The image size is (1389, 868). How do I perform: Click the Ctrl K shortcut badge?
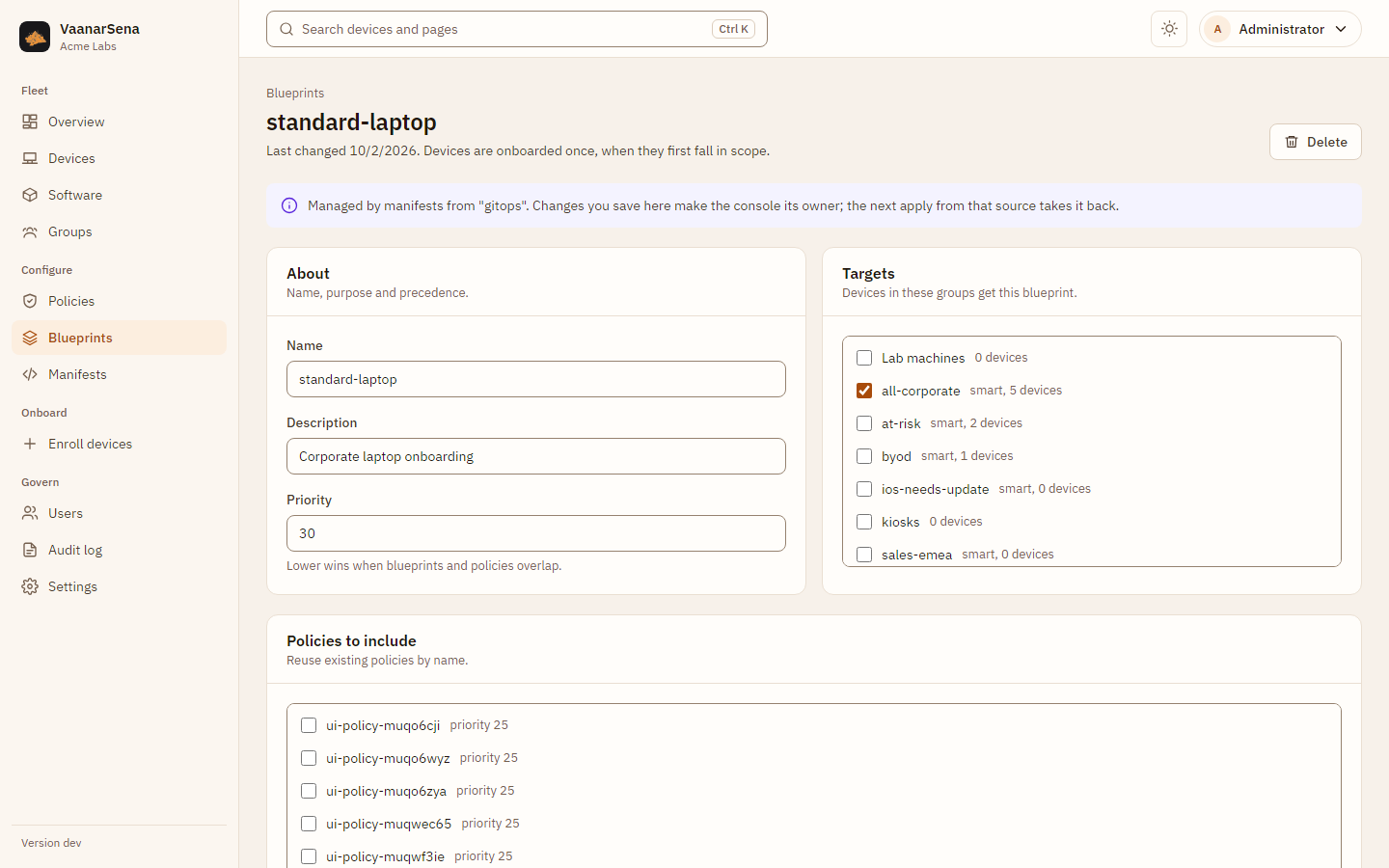733,29
